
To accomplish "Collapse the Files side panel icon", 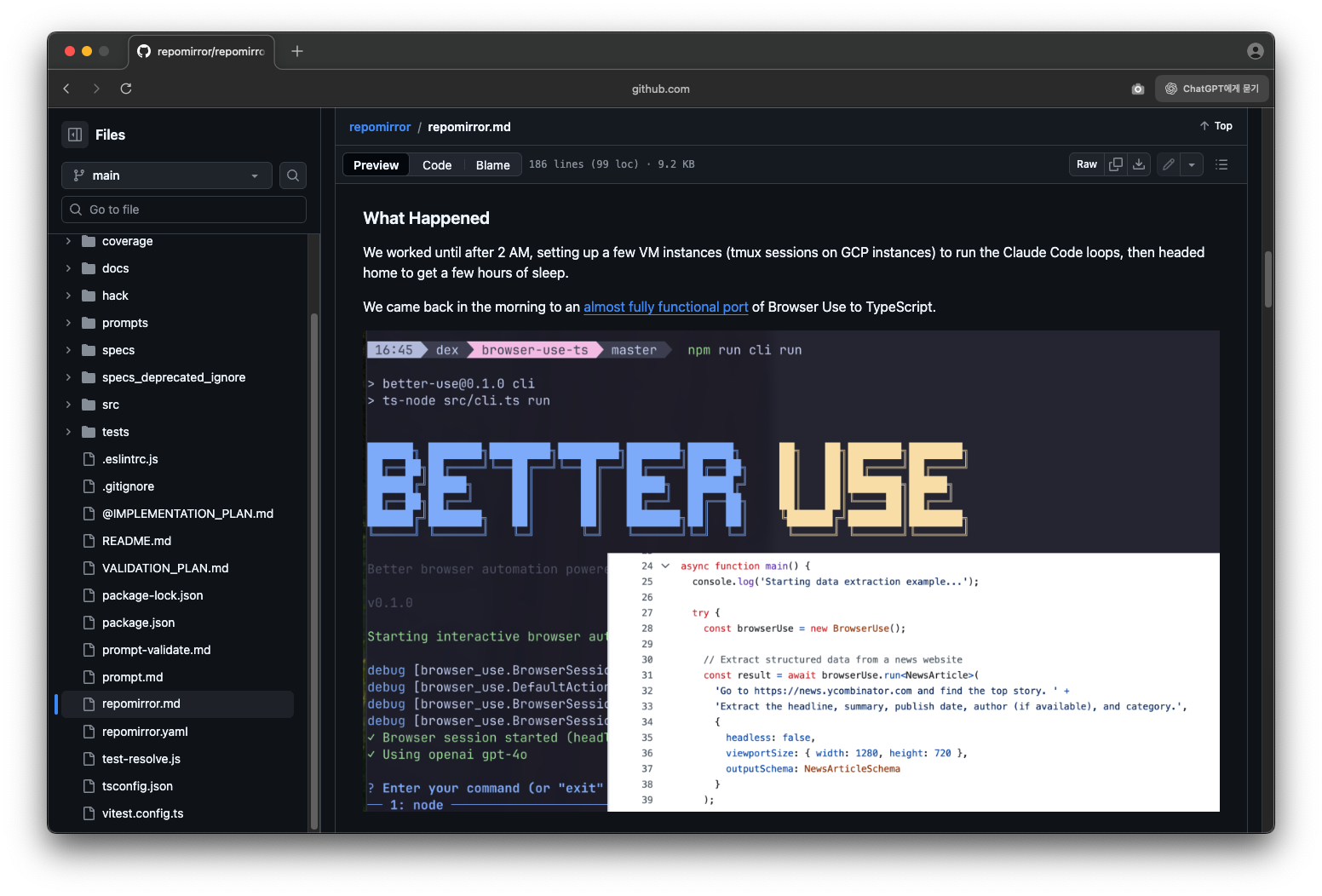I will [x=75, y=135].
